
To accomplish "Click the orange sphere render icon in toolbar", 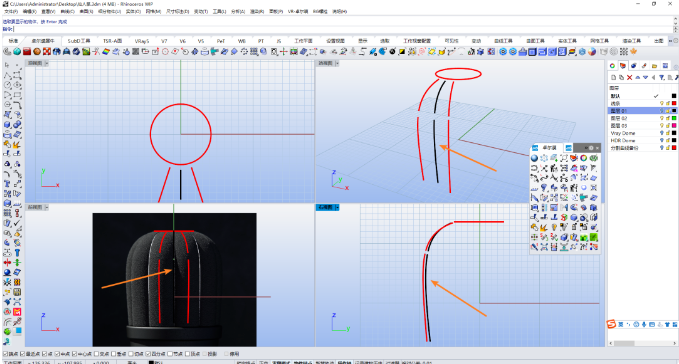I will click(x=37, y=52).
